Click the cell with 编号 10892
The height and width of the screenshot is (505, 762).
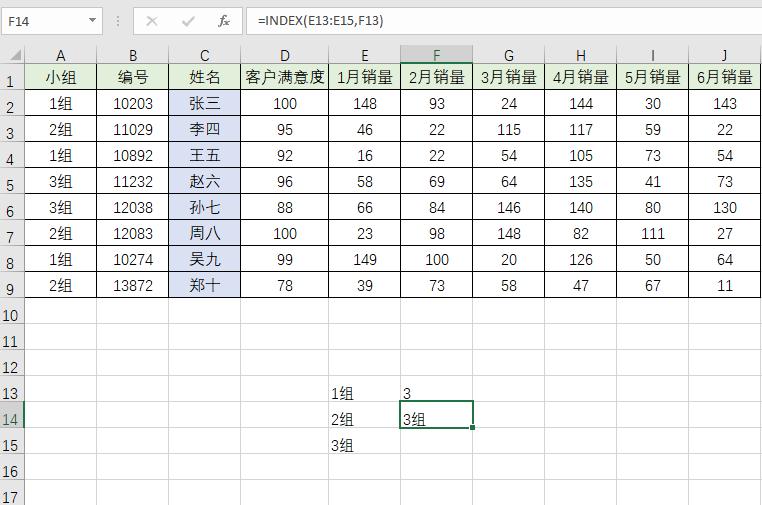133,155
